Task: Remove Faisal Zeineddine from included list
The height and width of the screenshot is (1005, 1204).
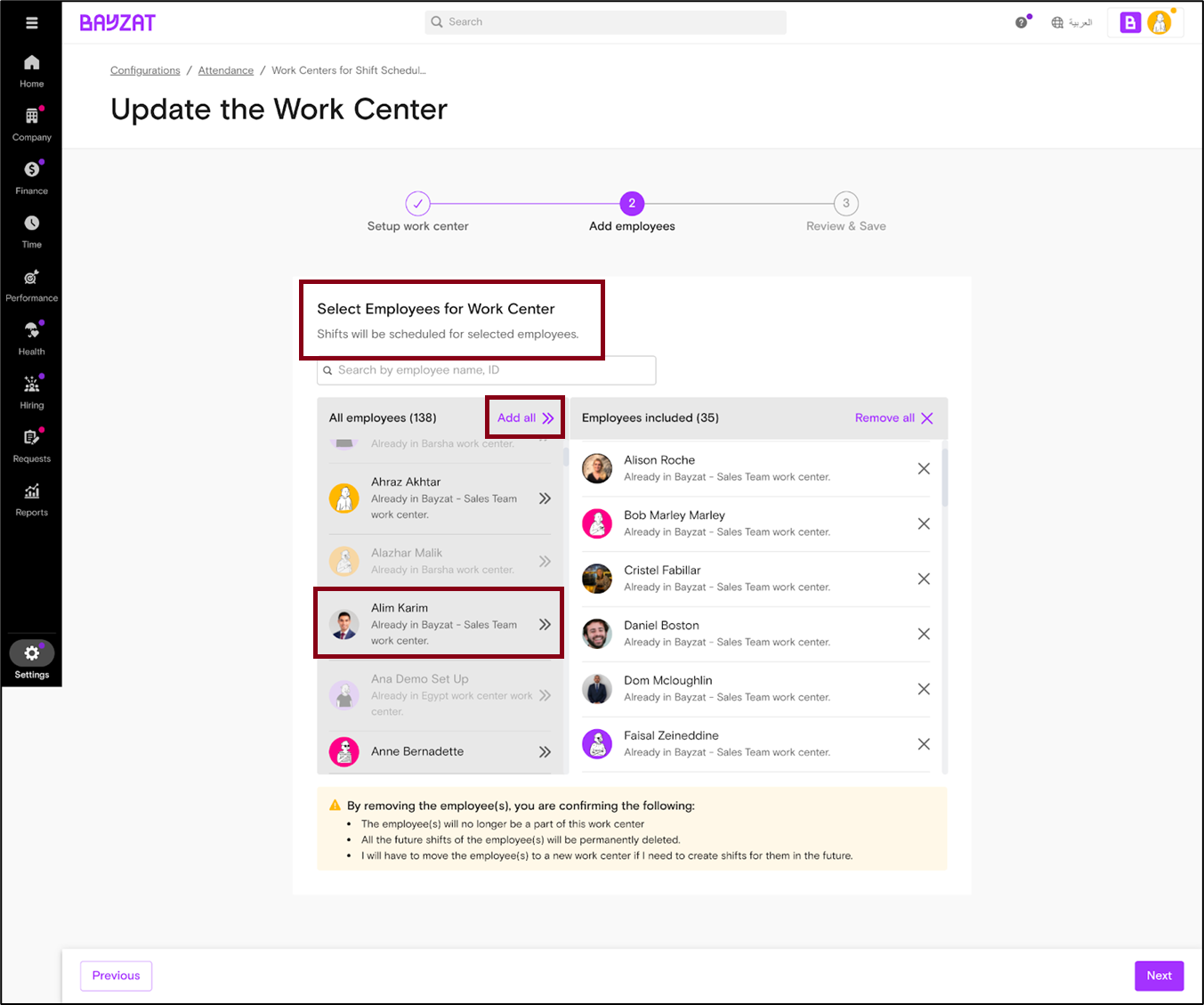Action: (924, 744)
